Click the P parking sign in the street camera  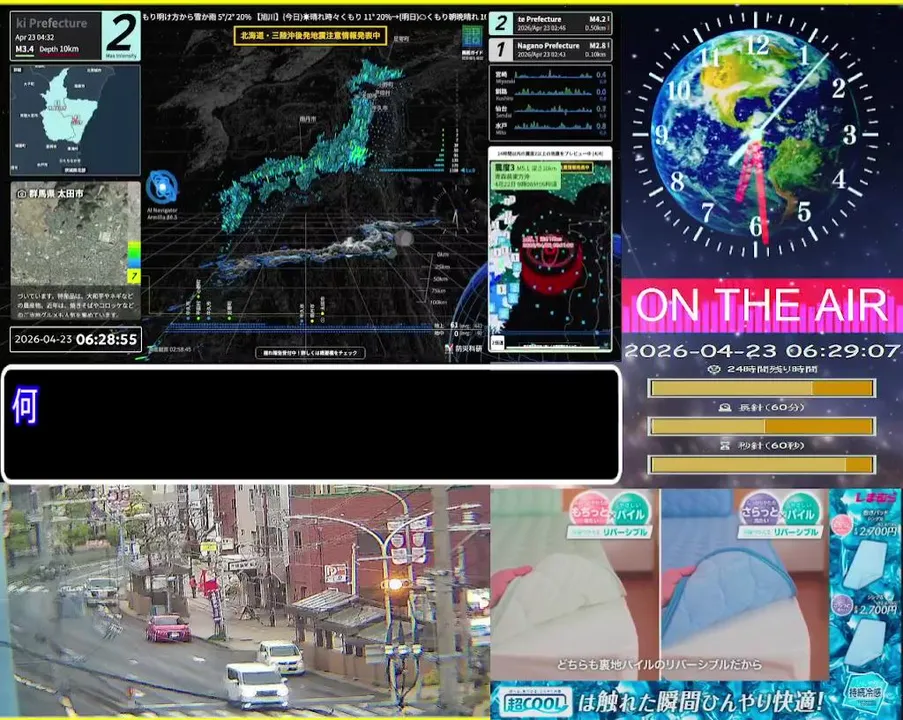pos(336,574)
